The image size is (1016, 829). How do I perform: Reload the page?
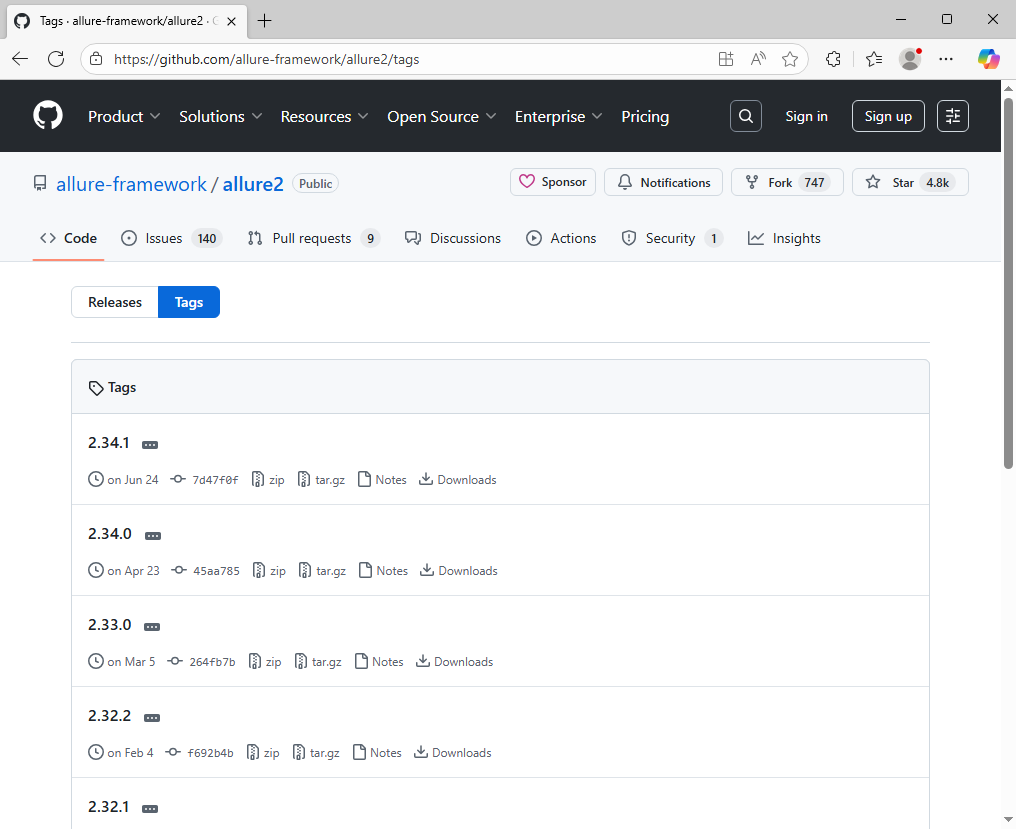pos(56,59)
